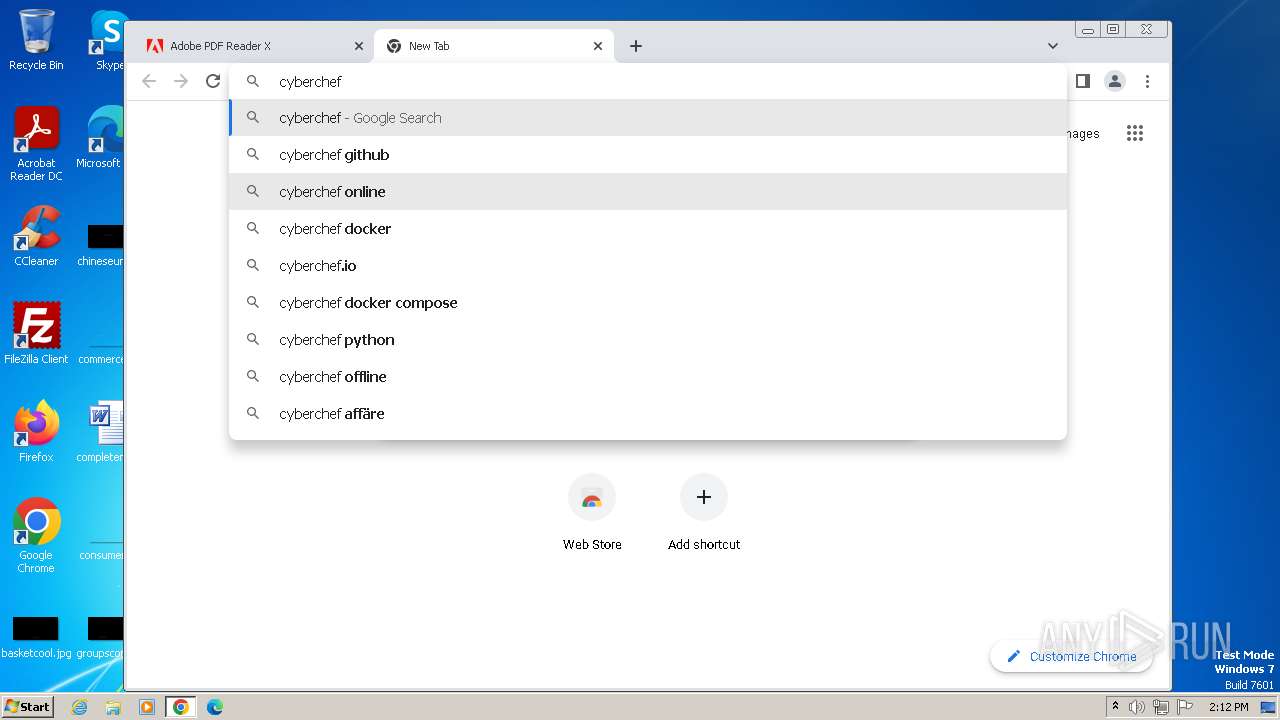Open the Chrome side panel icon
Image resolution: width=1280 pixels, height=720 pixels.
pos(1082,81)
